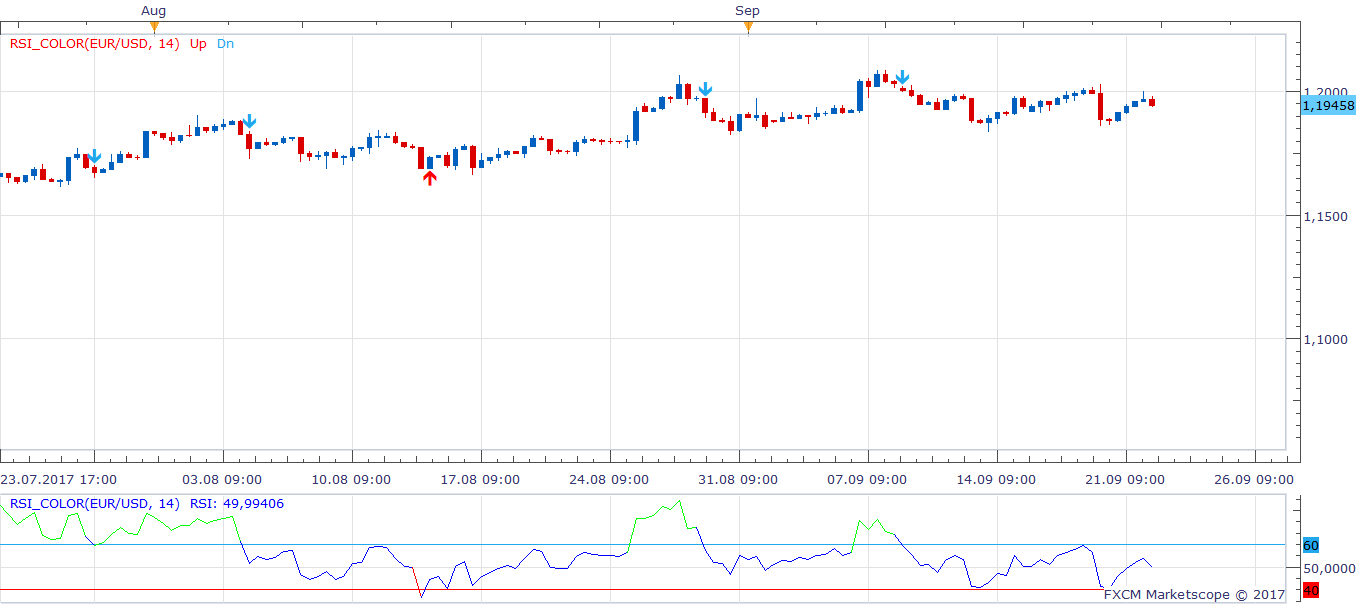
Task: Click the 21.09 09:00 date label
Action: [1127, 479]
